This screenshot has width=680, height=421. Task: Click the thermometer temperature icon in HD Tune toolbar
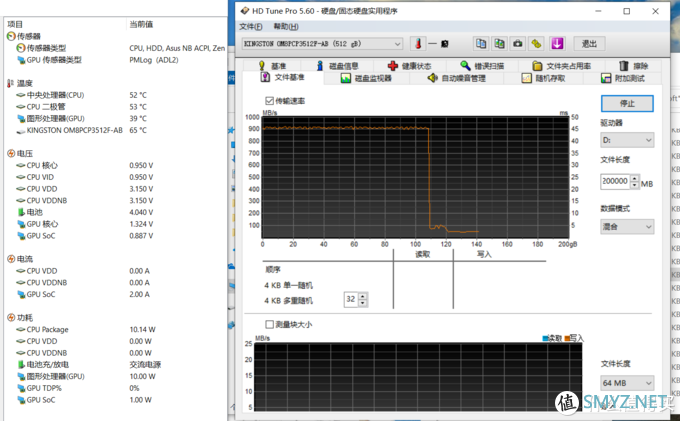coord(418,44)
